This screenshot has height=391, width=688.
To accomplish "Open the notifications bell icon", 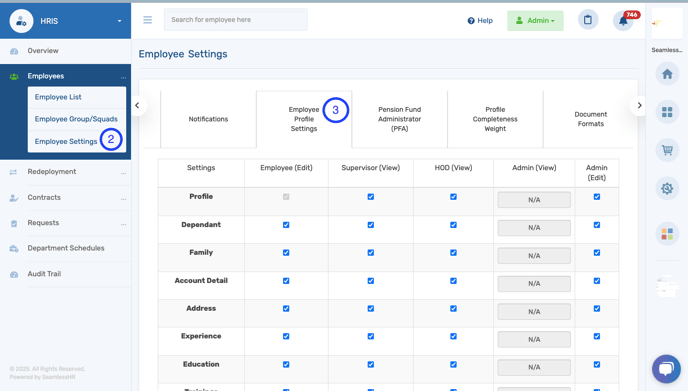I will 623,21.
